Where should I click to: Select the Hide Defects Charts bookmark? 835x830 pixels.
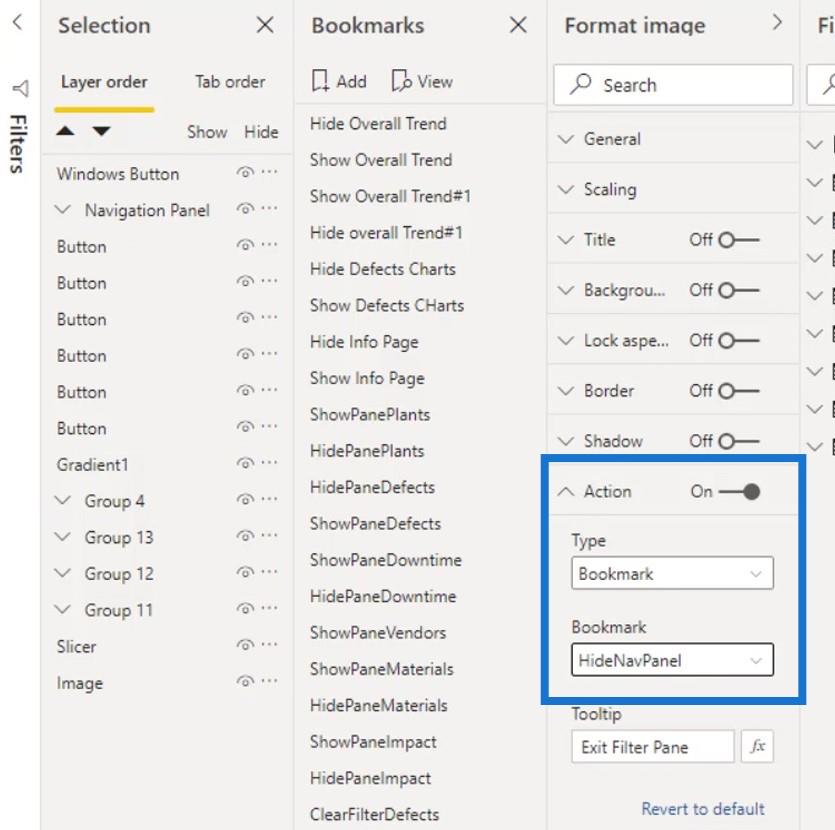click(383, 269)
